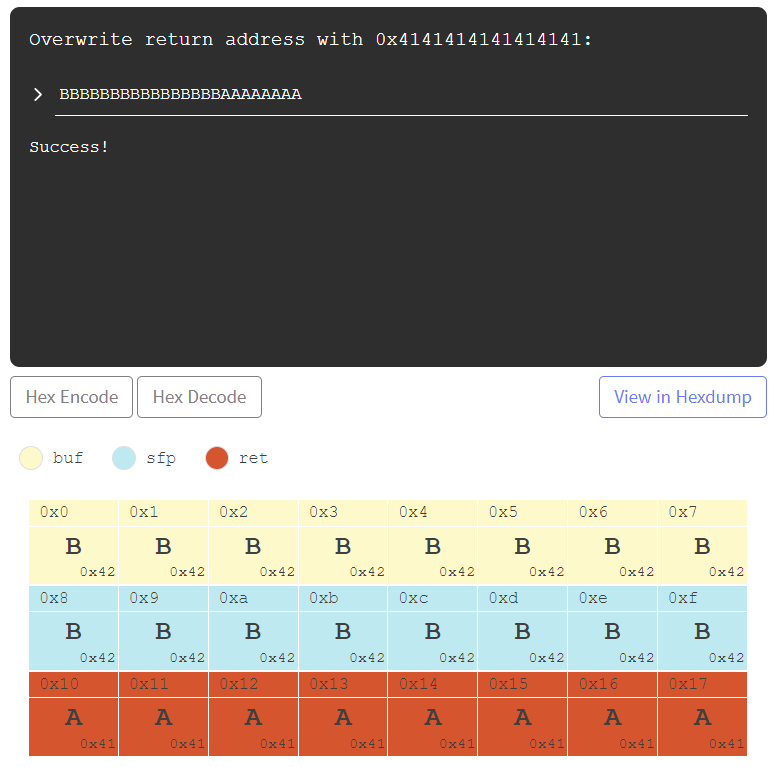Select the ret byte cell at offset 0x12
This screenshot has height=767, width=776.
coord(253,714)
